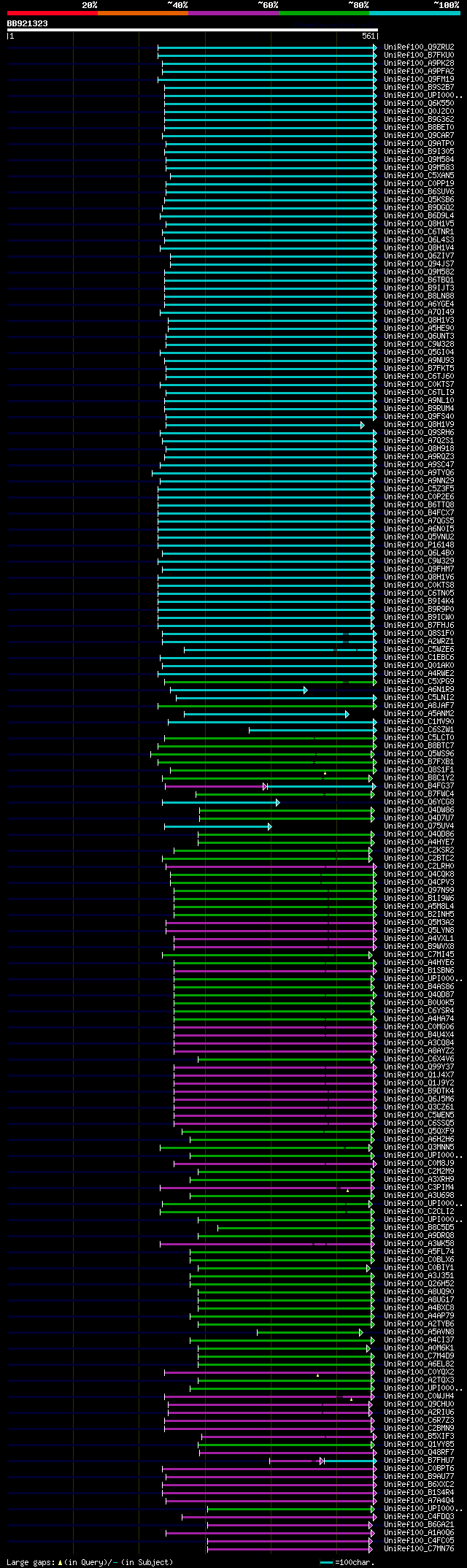Select hit label UniRef100_Q6YCG8
This screenshot has width=467, height=1568.
point(419,802)
